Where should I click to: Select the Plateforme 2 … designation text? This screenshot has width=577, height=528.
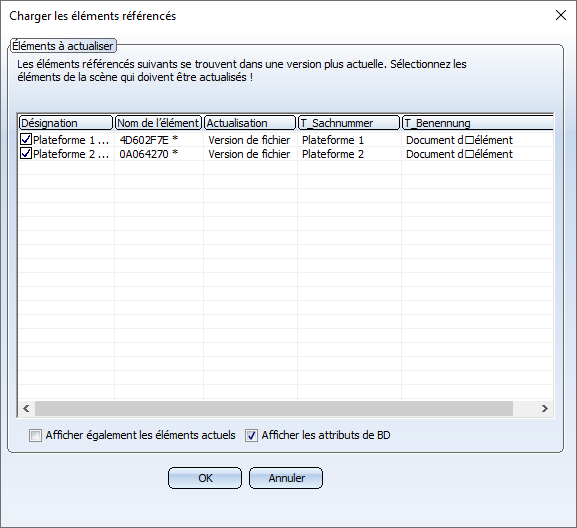point(71,154)
